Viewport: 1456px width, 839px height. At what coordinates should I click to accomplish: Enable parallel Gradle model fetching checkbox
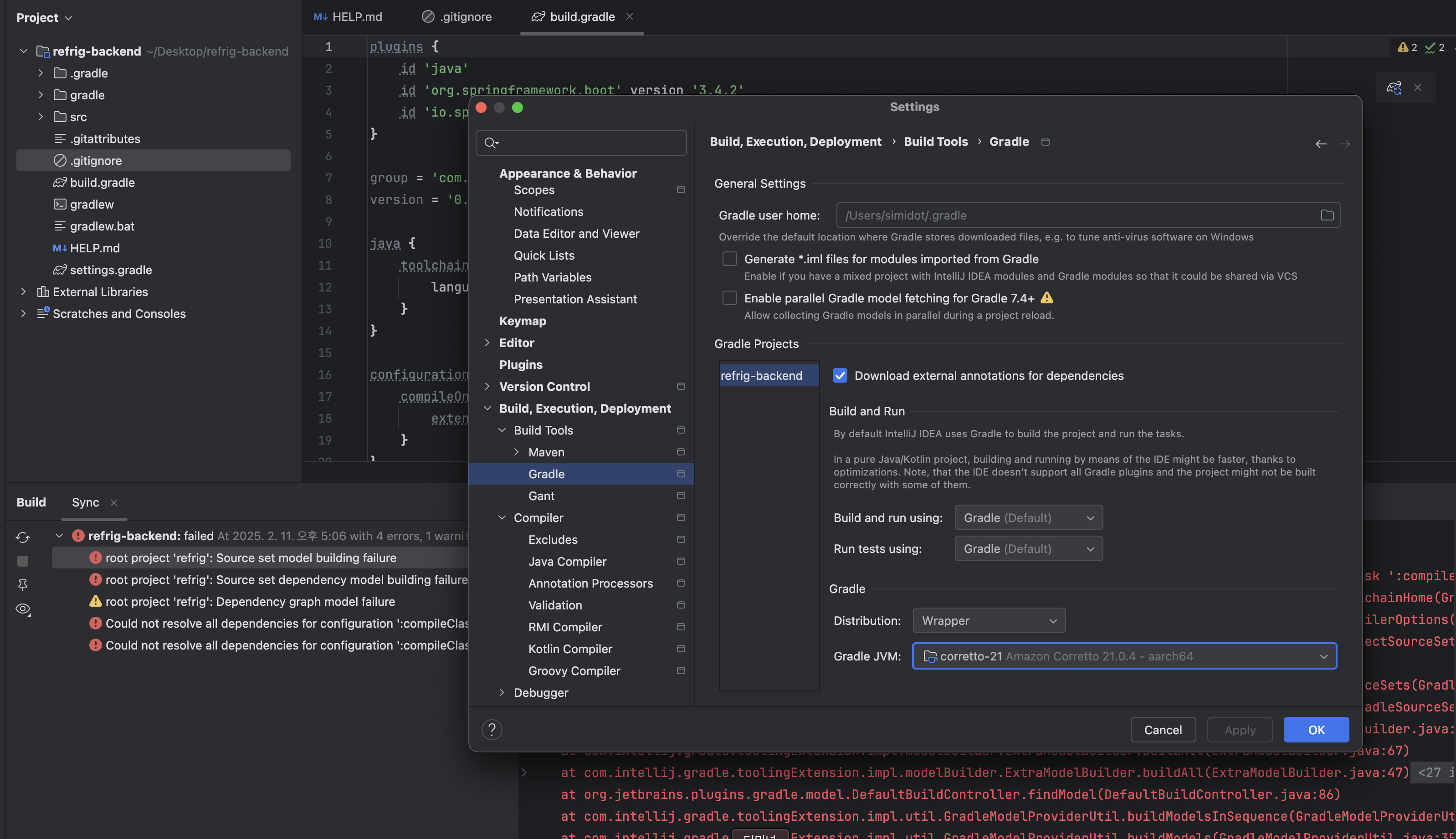click(x=729, y=298)
